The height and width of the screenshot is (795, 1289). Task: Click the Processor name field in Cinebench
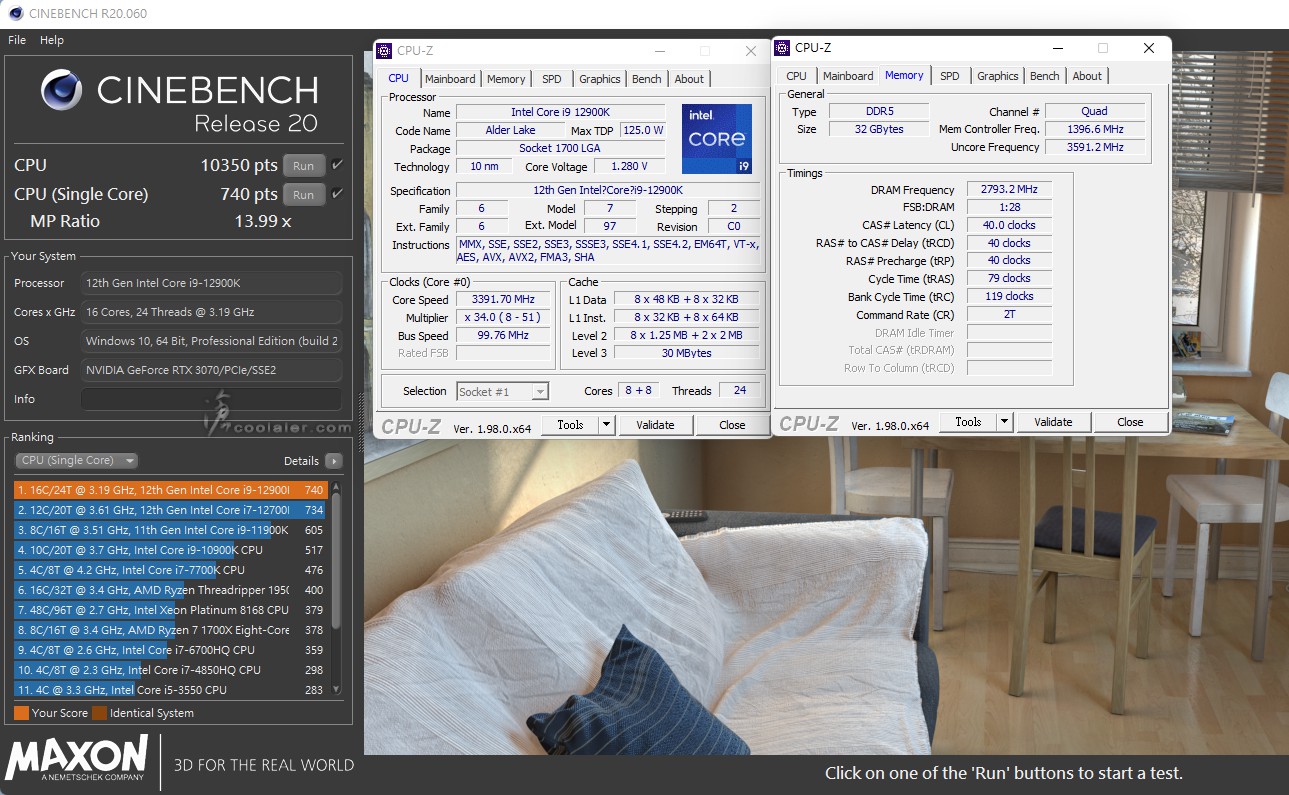coord(211,283)
